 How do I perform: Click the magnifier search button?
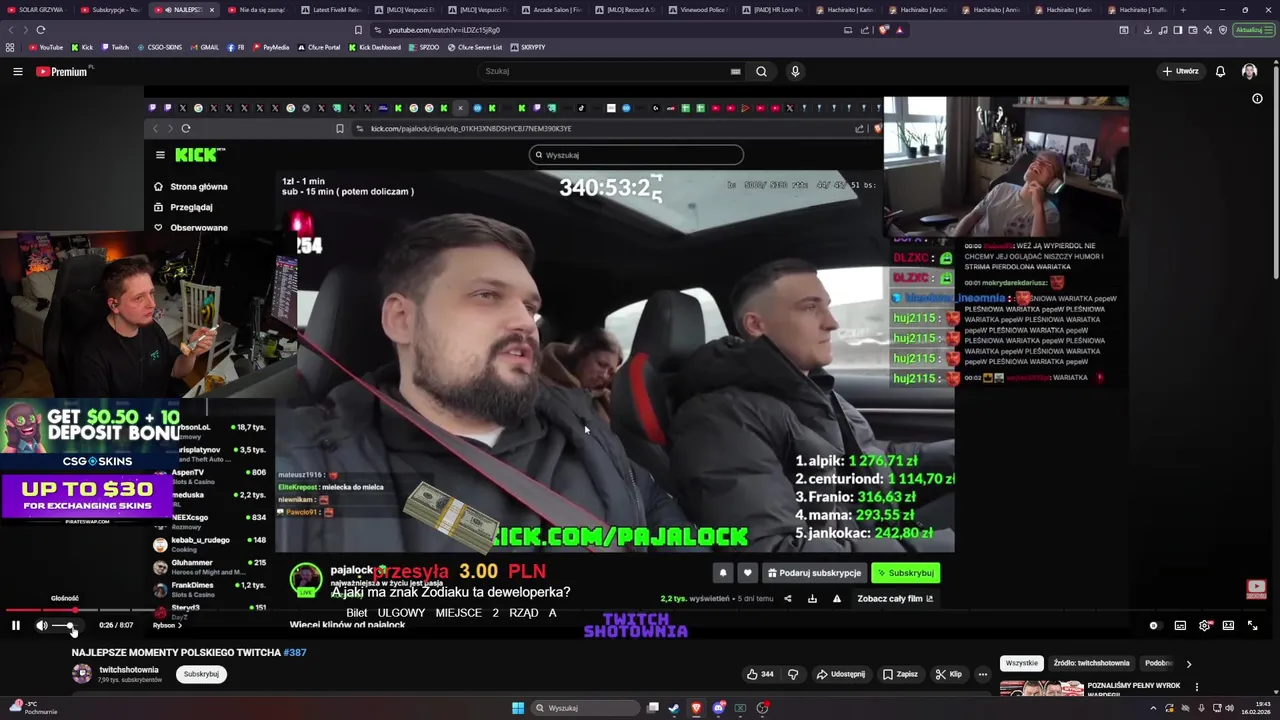click(x=761, y=71)
